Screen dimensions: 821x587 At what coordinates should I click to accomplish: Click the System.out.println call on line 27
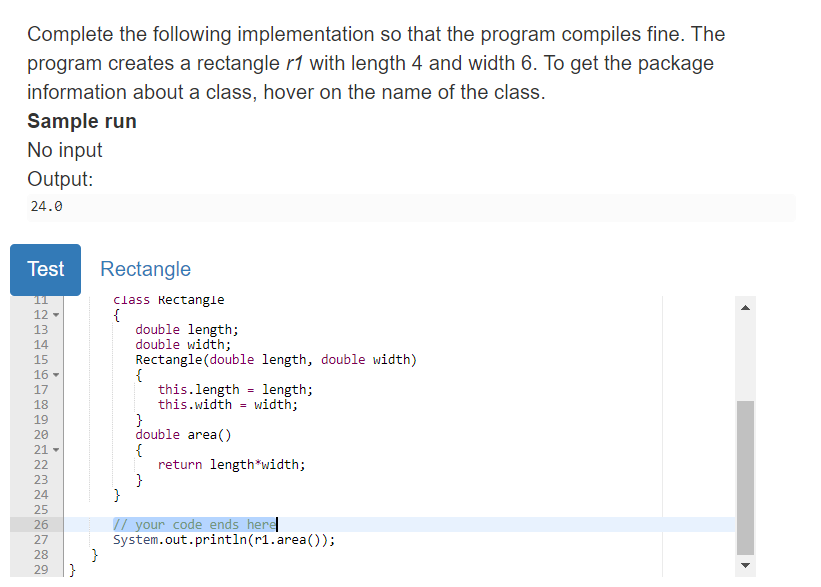180,539
